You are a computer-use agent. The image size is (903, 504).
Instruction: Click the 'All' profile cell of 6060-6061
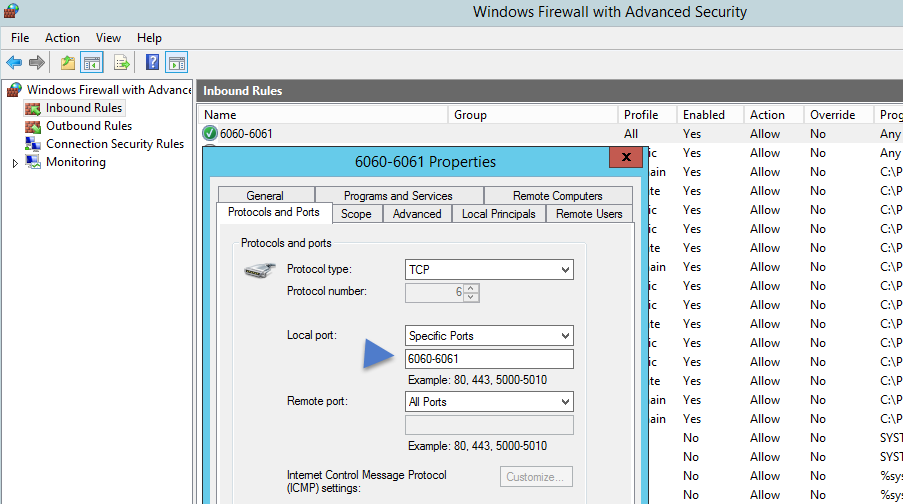tap(631, 134)
